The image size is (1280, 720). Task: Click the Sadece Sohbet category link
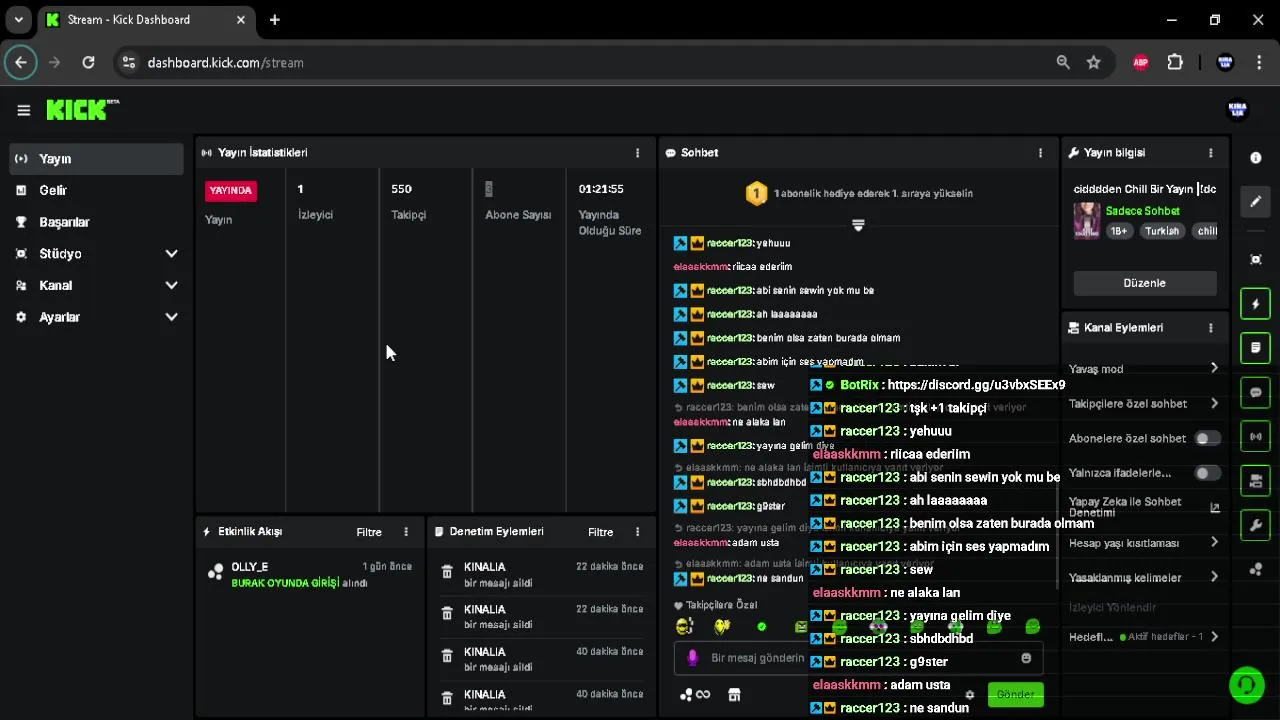click(1143, 211)
